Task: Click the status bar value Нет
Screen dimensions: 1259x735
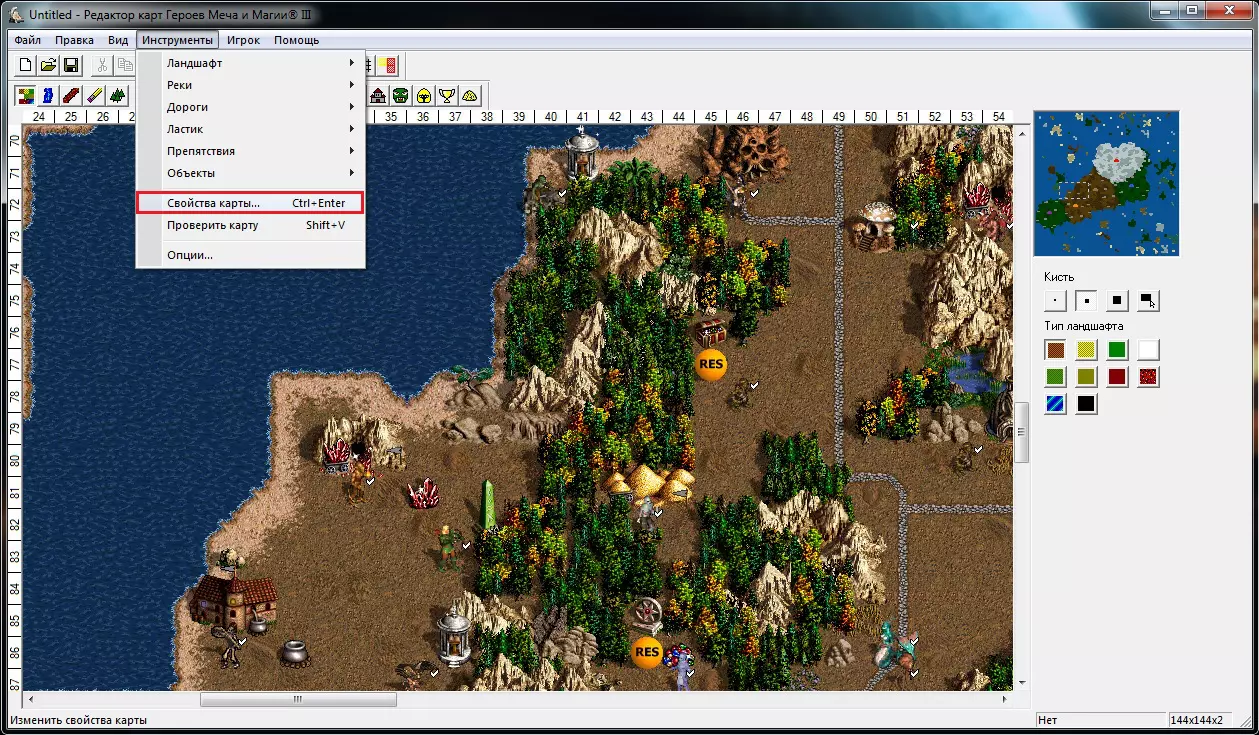Action: [x=1048, y=721]
